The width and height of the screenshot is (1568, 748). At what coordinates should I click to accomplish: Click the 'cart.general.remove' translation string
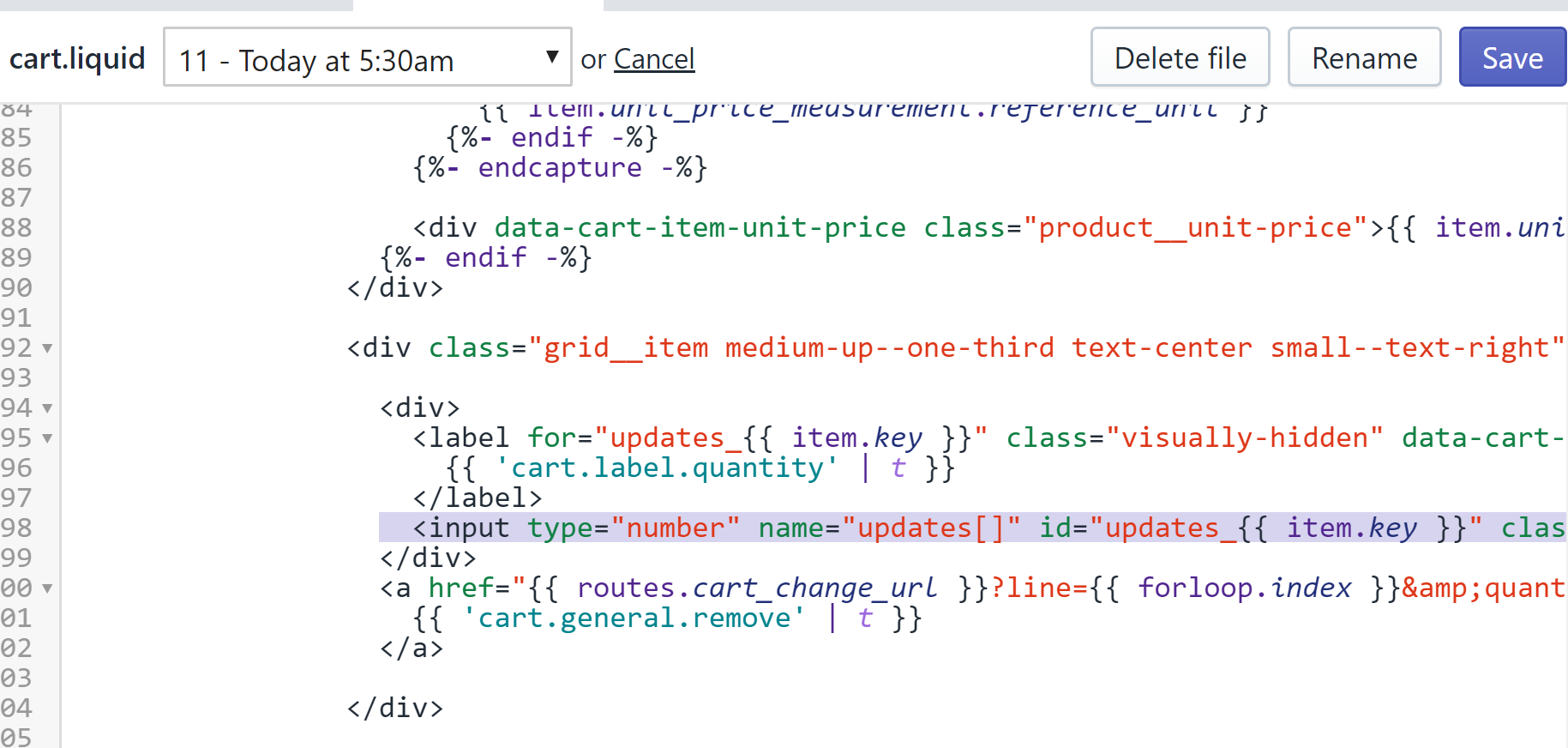point(634,618)
